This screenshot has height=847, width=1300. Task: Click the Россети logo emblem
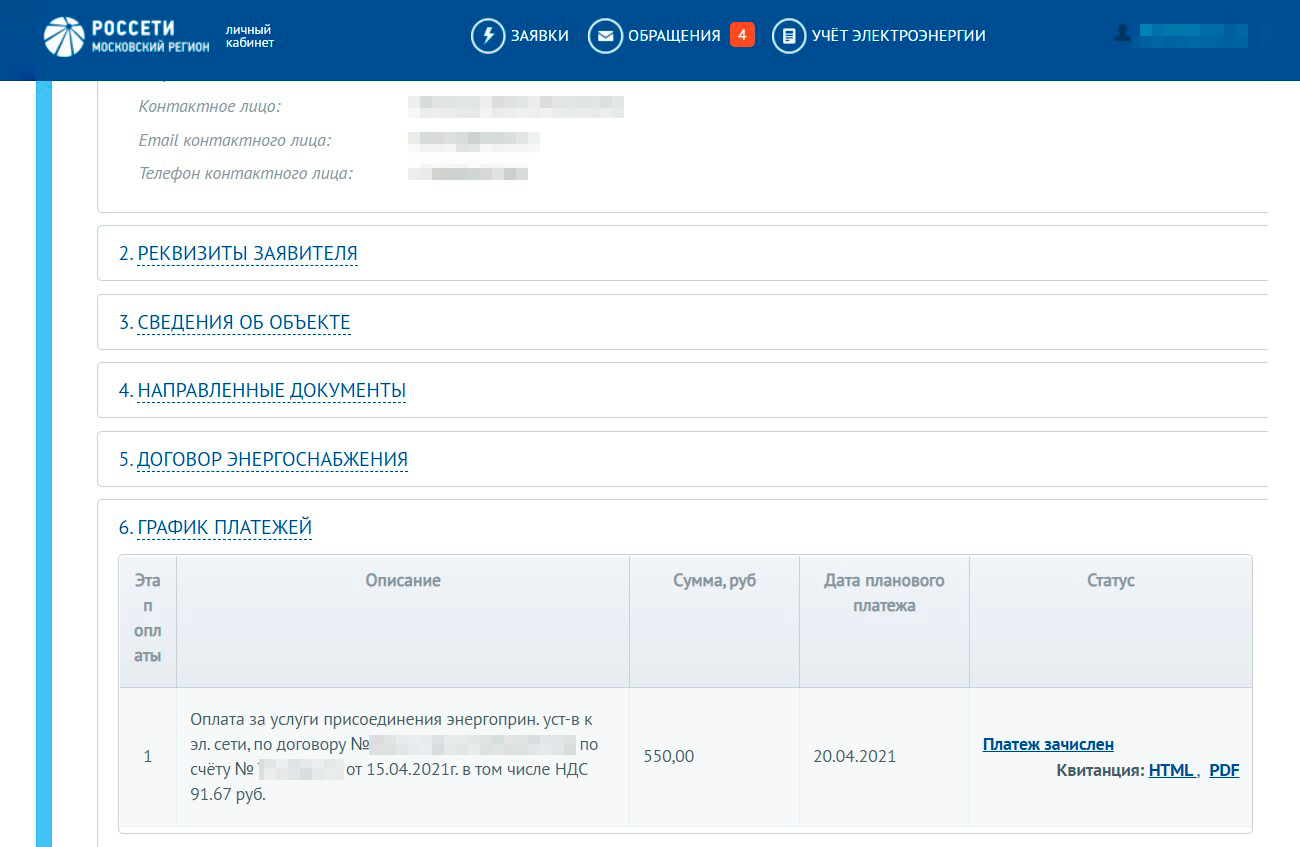pos(64,36)
